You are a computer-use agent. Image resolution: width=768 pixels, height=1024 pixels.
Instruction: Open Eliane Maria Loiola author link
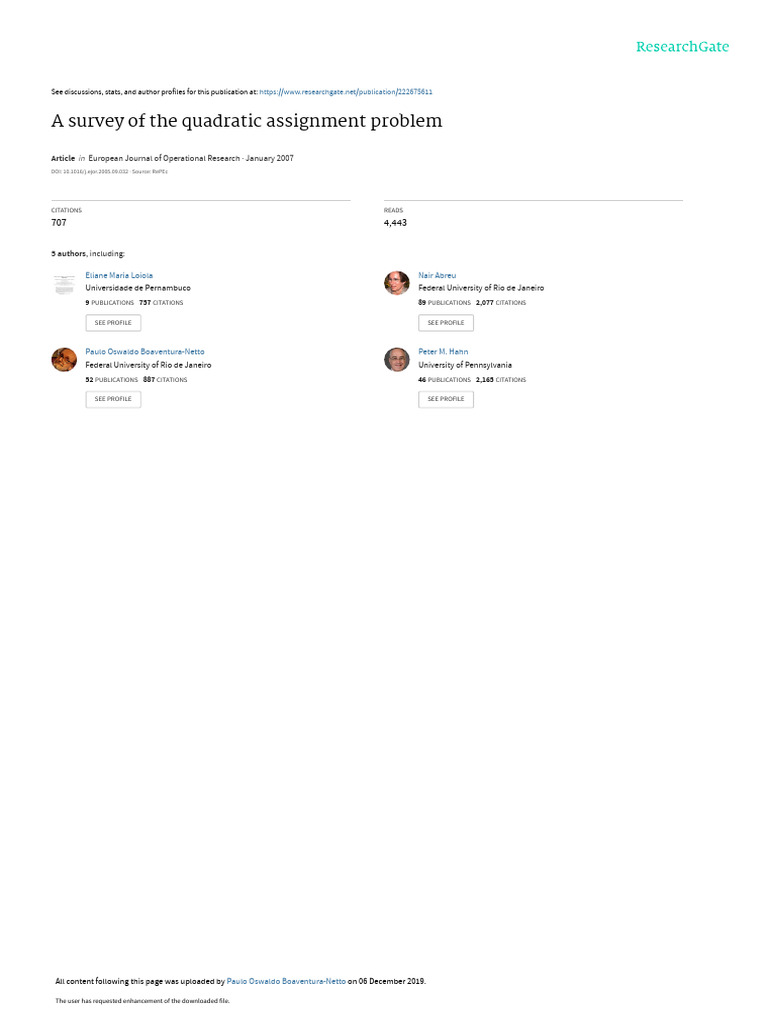pos(119,276)
